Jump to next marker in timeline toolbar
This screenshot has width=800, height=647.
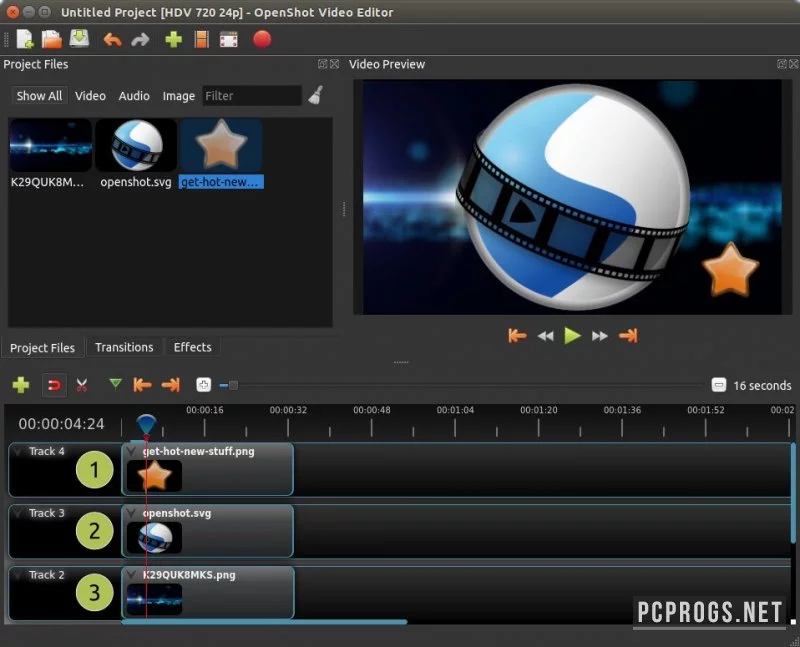coord(170,385)
